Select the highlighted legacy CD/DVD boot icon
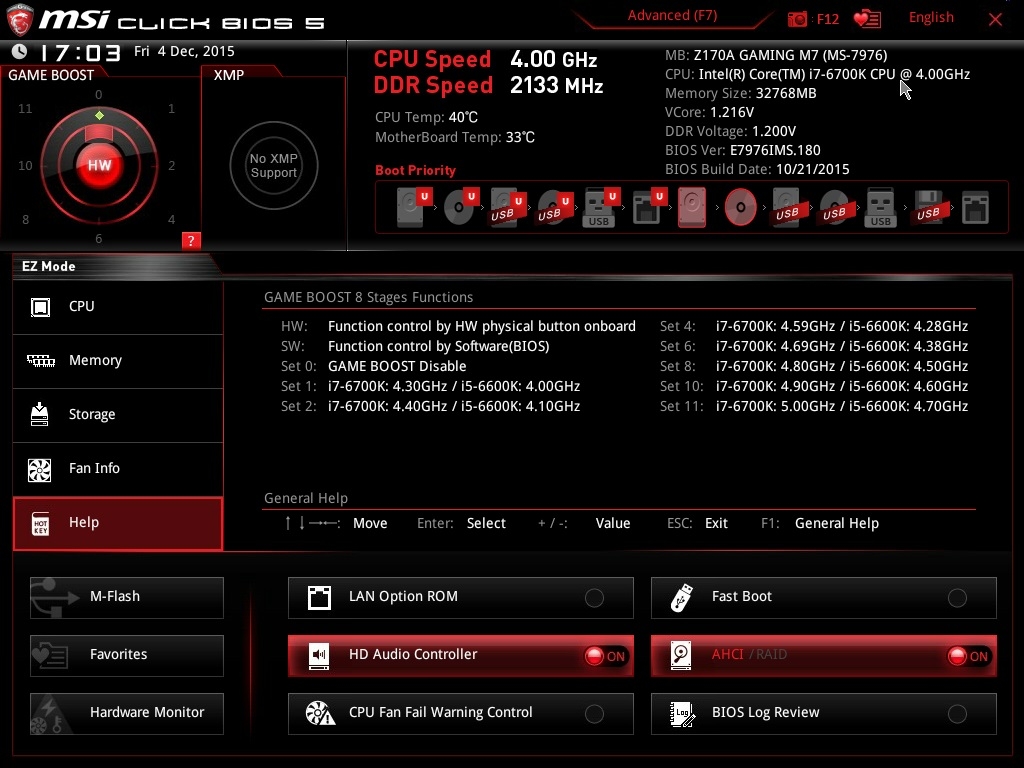Screen dimensions: 1024x768 (x=741, y=207)
